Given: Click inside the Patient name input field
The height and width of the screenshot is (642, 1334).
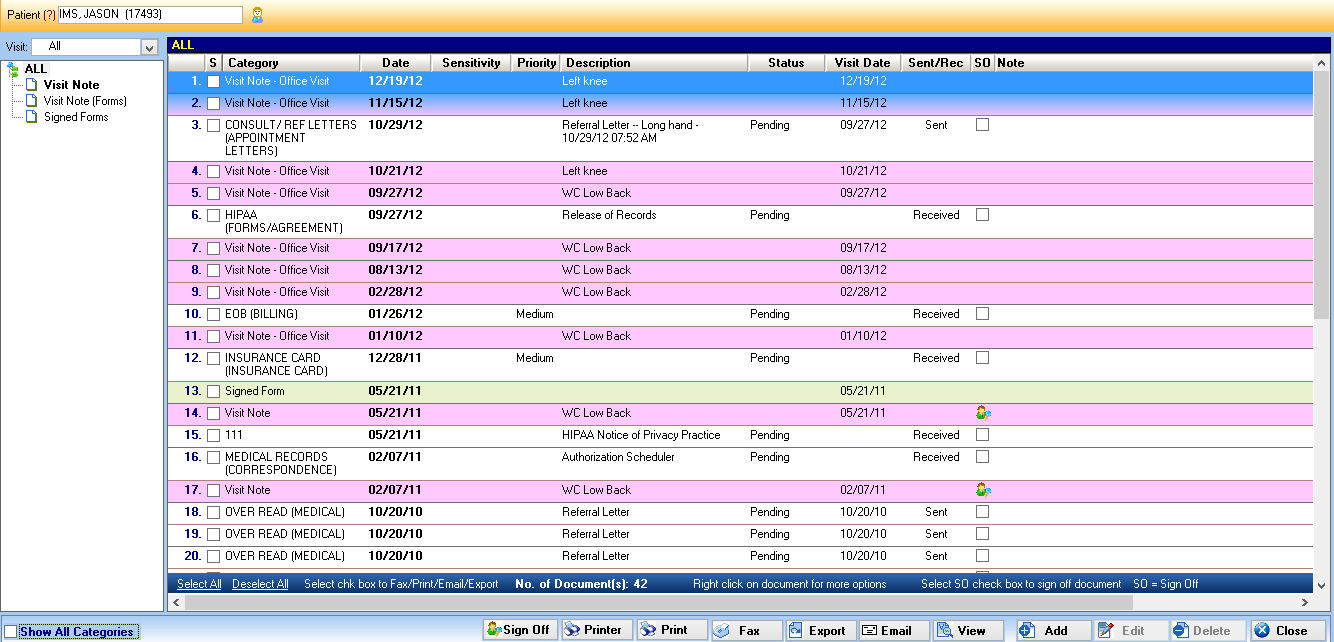Looking at the screenshot, I should point(150,14).
